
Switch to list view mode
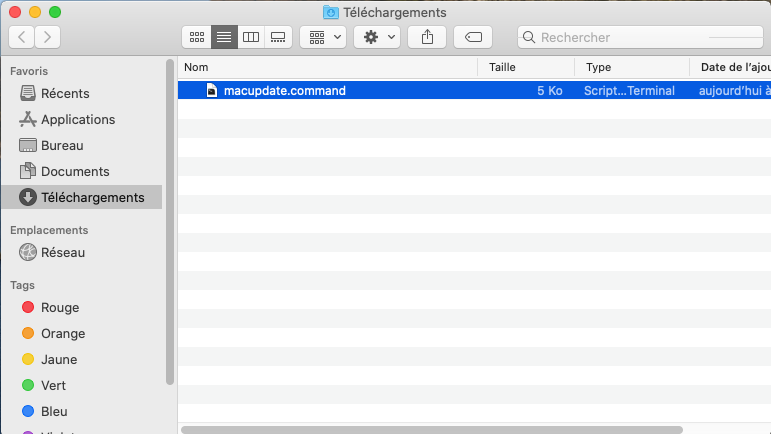click(x=224, y=37)
